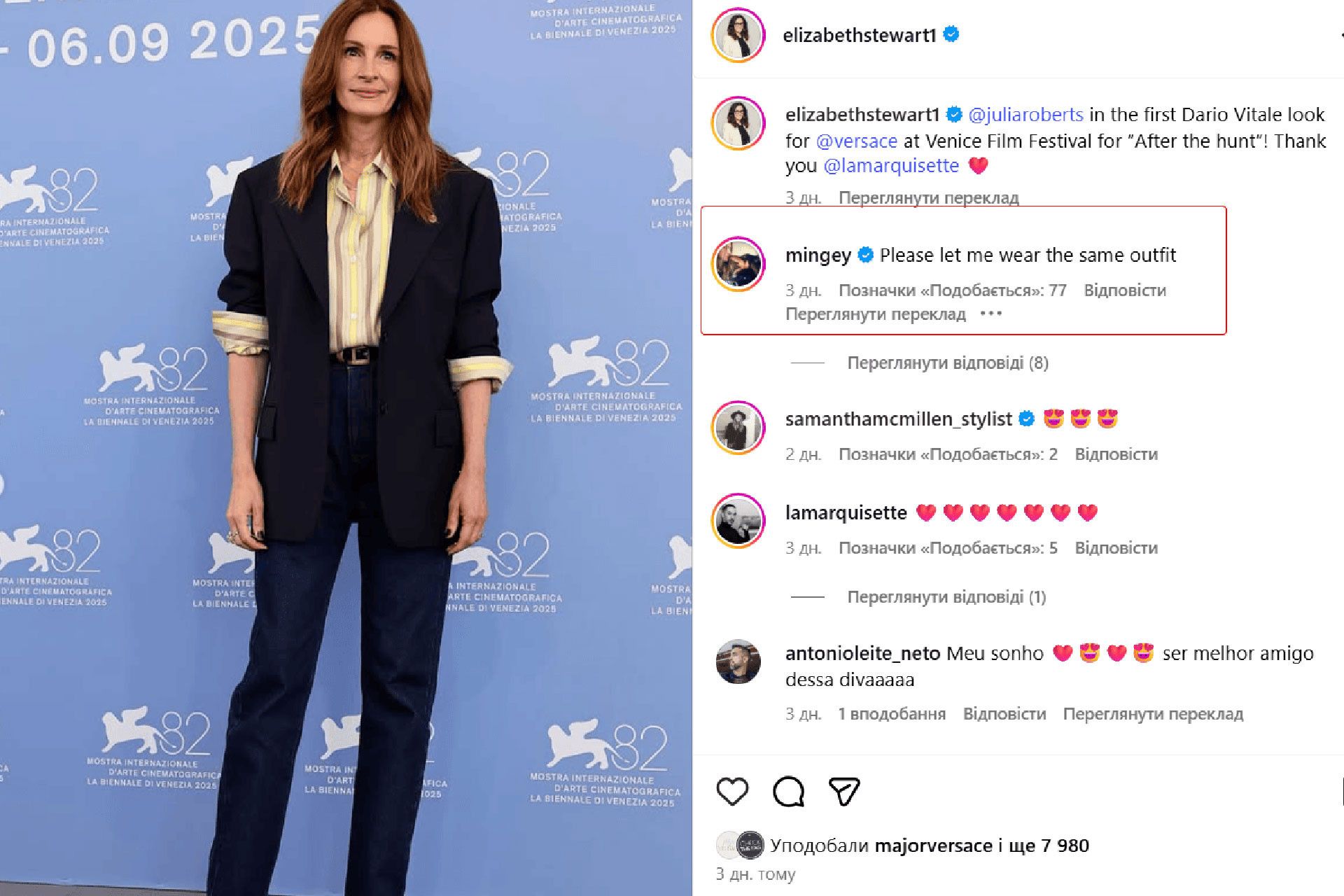This screenshot has height=896, width=1344.
Task: Like the post with heart icon
Action: 732,792
